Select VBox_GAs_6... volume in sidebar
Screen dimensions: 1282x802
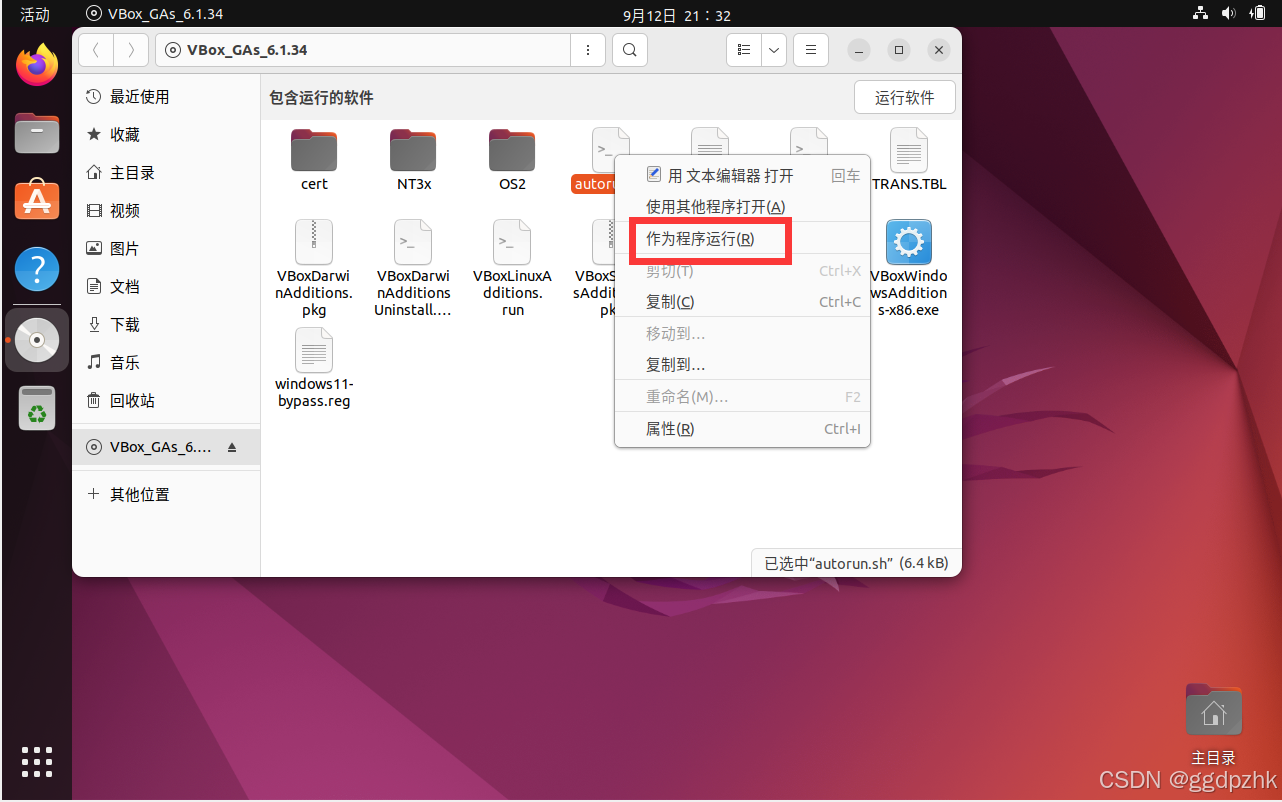pyautogui.click(x=166, y=447)
